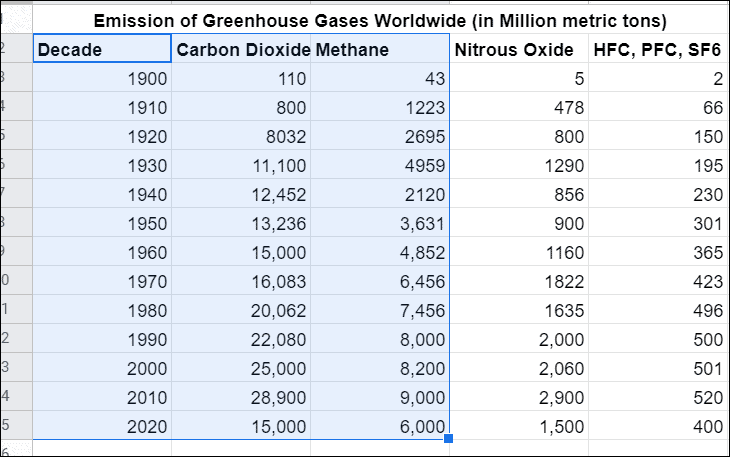Select the cell with decade 1930

pos(102,164)
